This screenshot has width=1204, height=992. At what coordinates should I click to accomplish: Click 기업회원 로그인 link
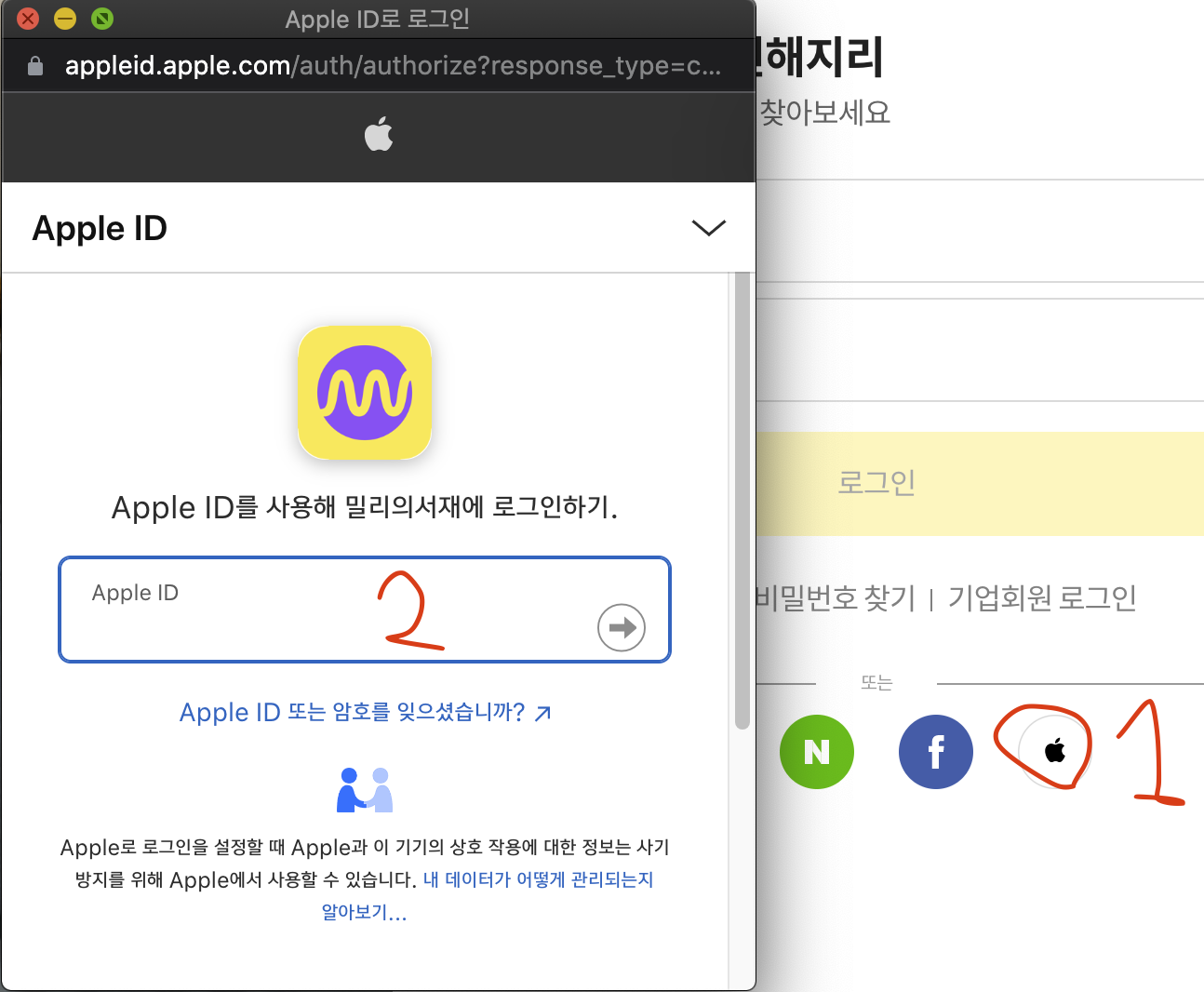tap(1042, 597)
